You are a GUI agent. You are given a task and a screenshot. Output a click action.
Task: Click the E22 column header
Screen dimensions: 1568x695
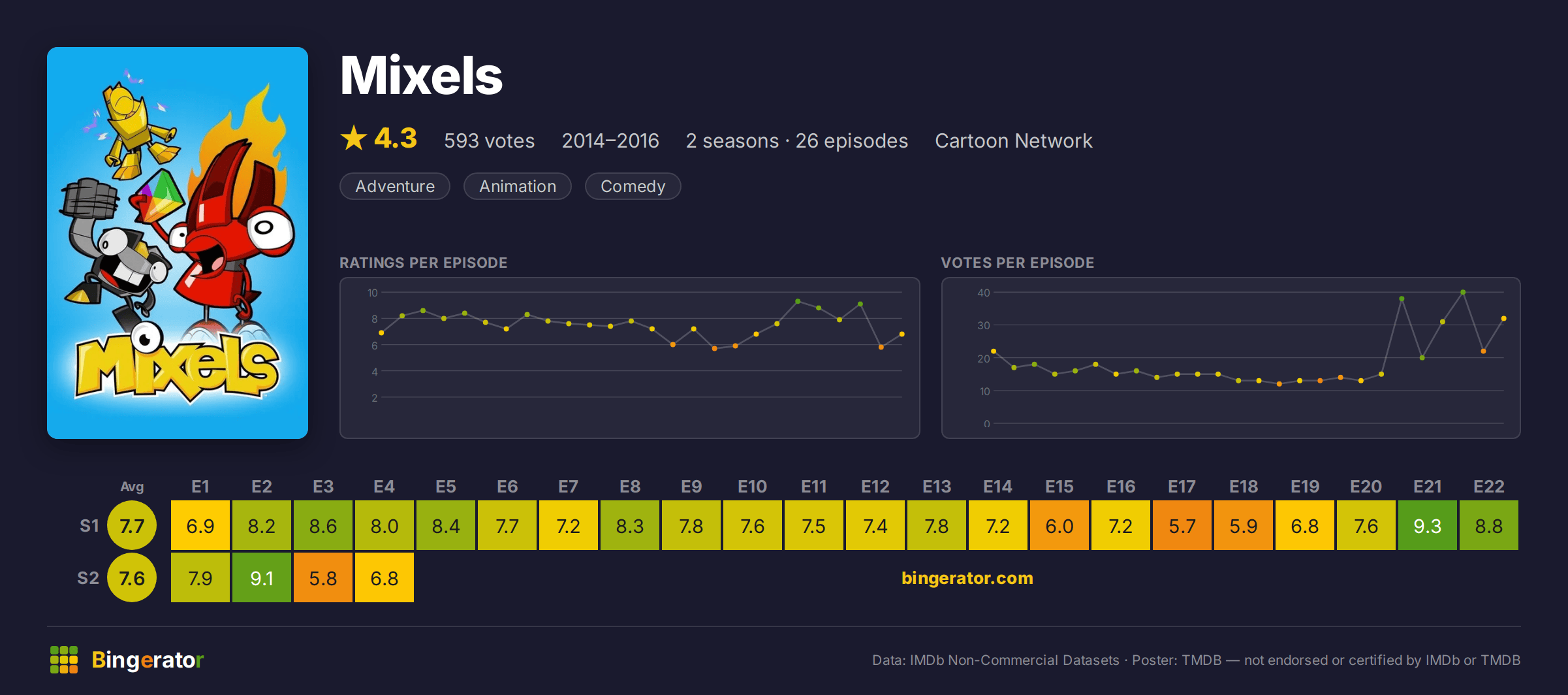pyautogui.click(x=1489, y=487)
